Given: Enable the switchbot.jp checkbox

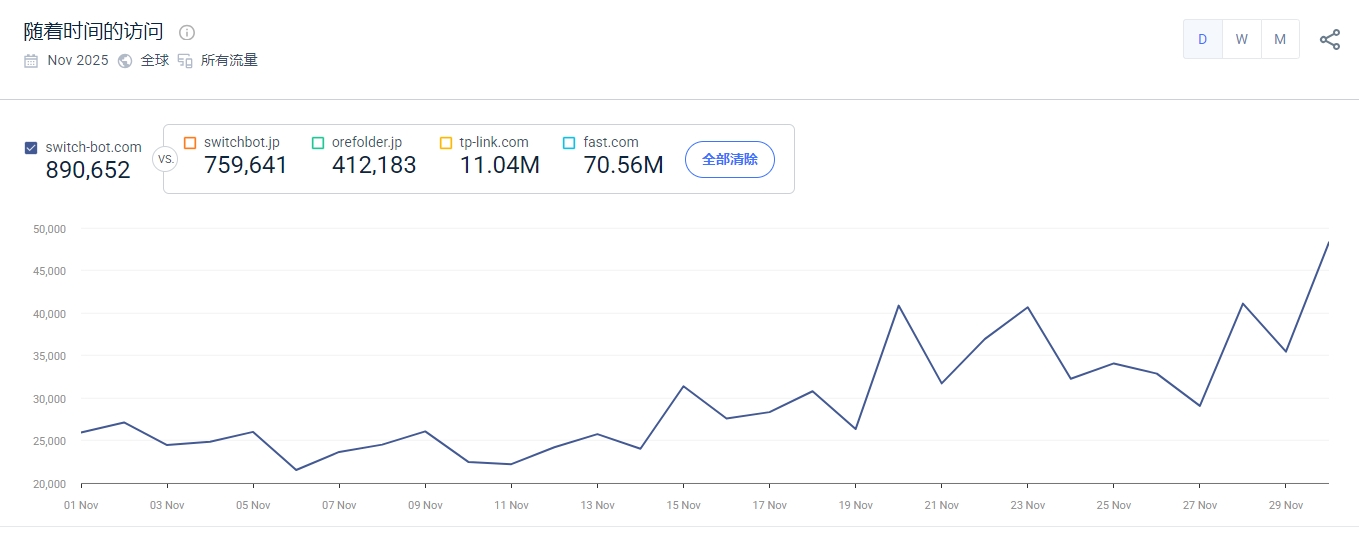Looking at the screenshot, I should (190, 143).
